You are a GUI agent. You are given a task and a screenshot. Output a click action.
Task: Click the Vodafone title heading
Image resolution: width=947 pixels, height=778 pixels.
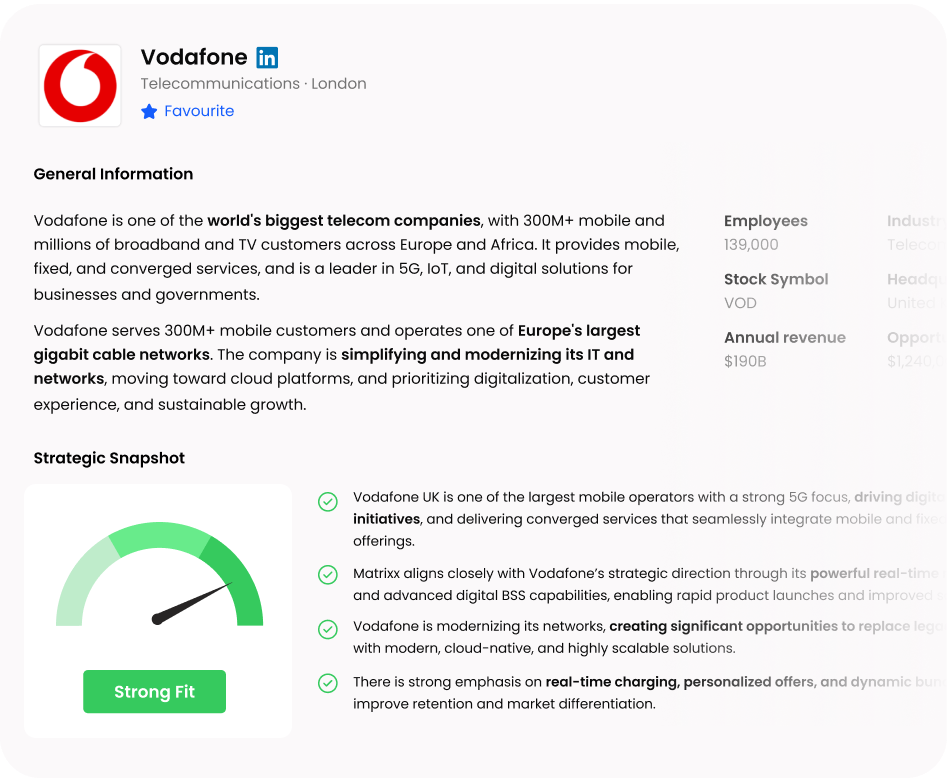tap(194, 57)
